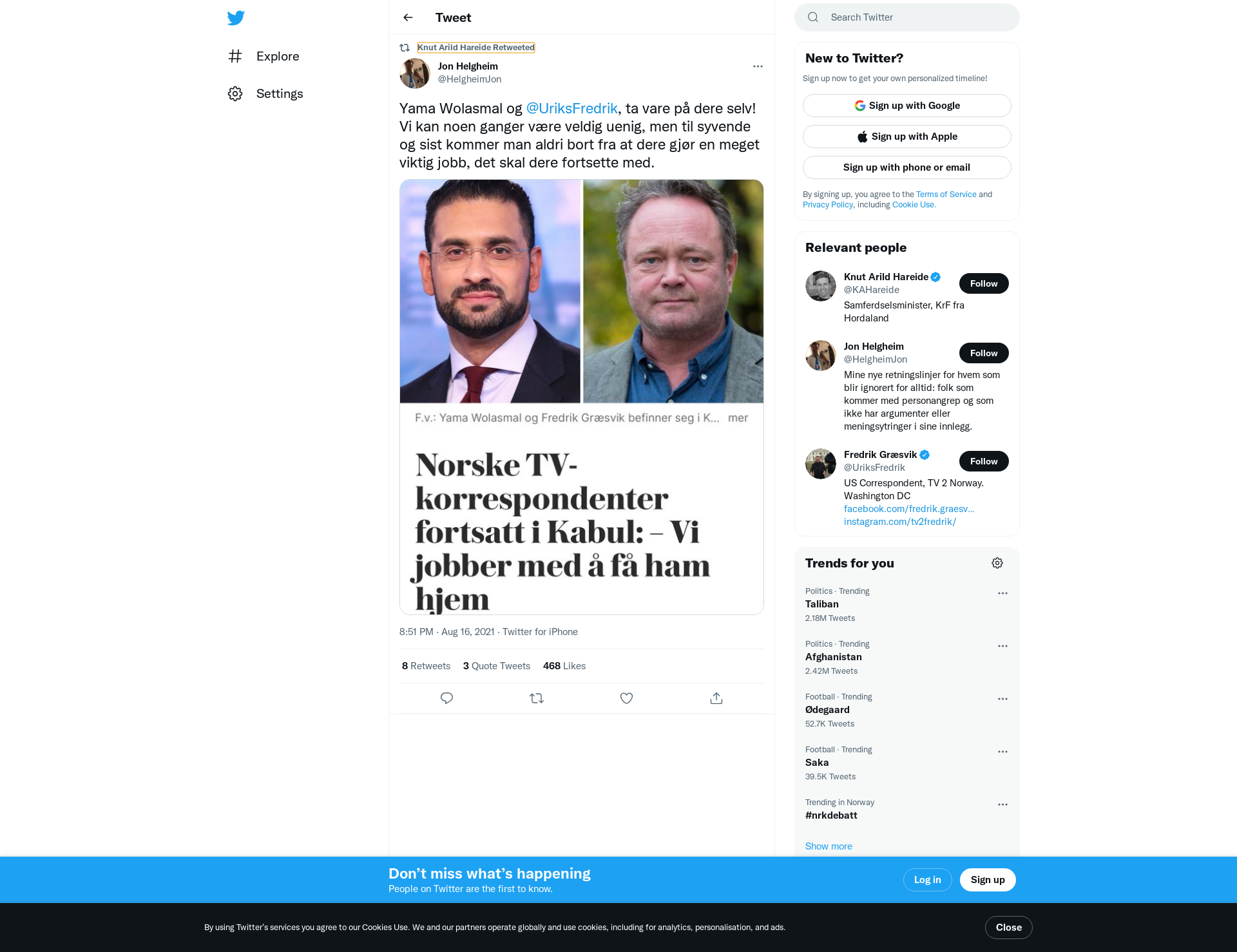
Task: Open more options for Taliban trend
Action: pyautogui.click(x=1002, y=593)
